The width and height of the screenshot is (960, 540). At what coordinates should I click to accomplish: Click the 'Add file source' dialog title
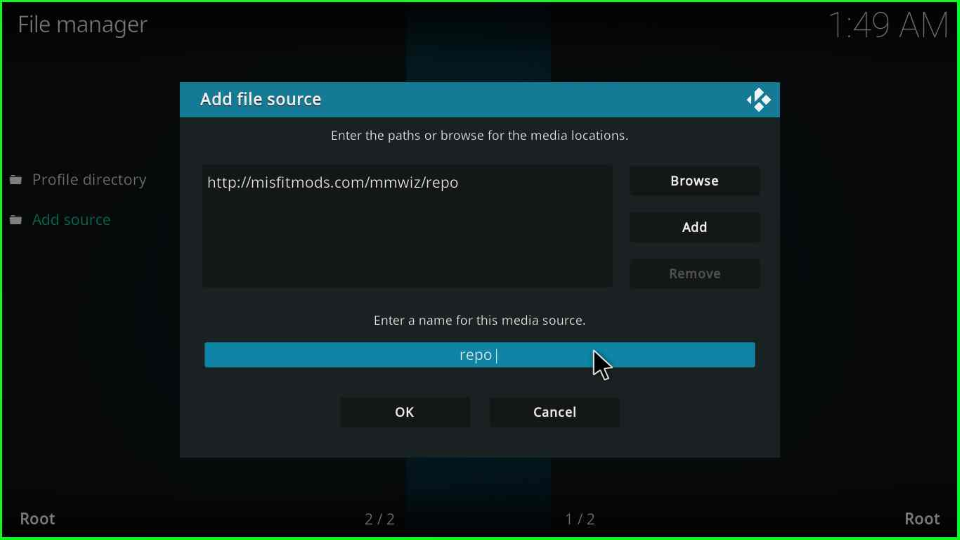point(261,99)
